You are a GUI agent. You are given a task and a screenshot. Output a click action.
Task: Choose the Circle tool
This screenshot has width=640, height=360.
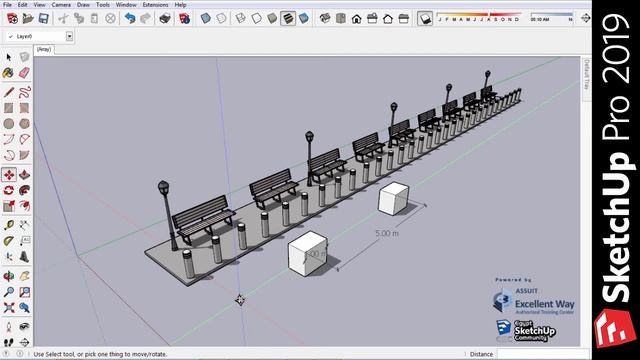tap(9, 123)
